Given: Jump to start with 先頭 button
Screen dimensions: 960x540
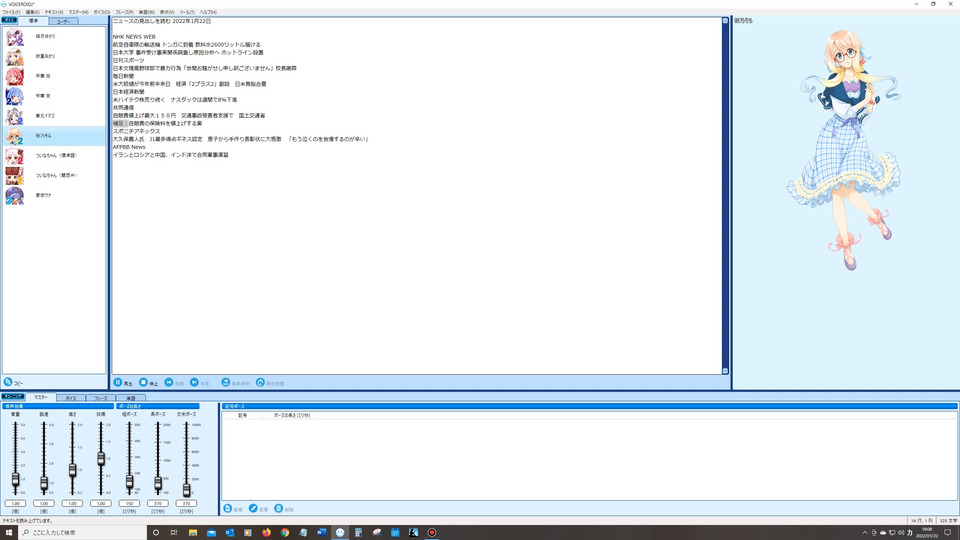Looking at the screenshot, I should click(x=174, y=383).
